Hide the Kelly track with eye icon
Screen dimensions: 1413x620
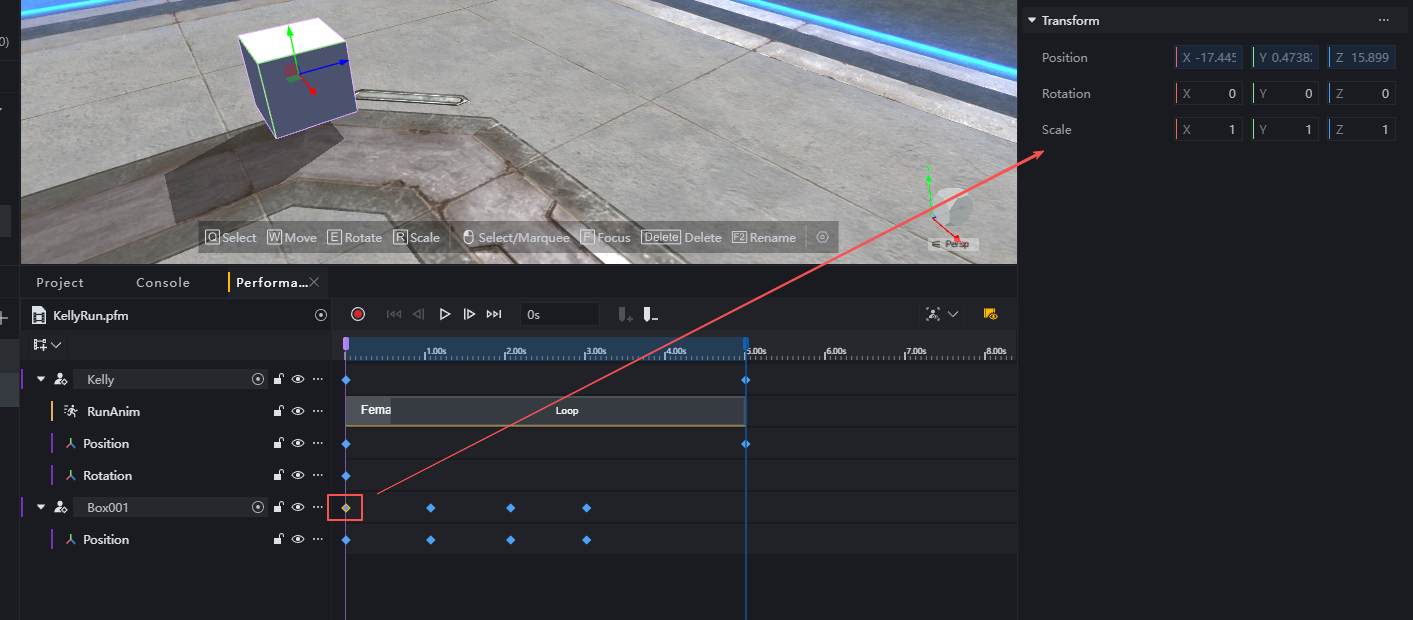coord(298,379)
